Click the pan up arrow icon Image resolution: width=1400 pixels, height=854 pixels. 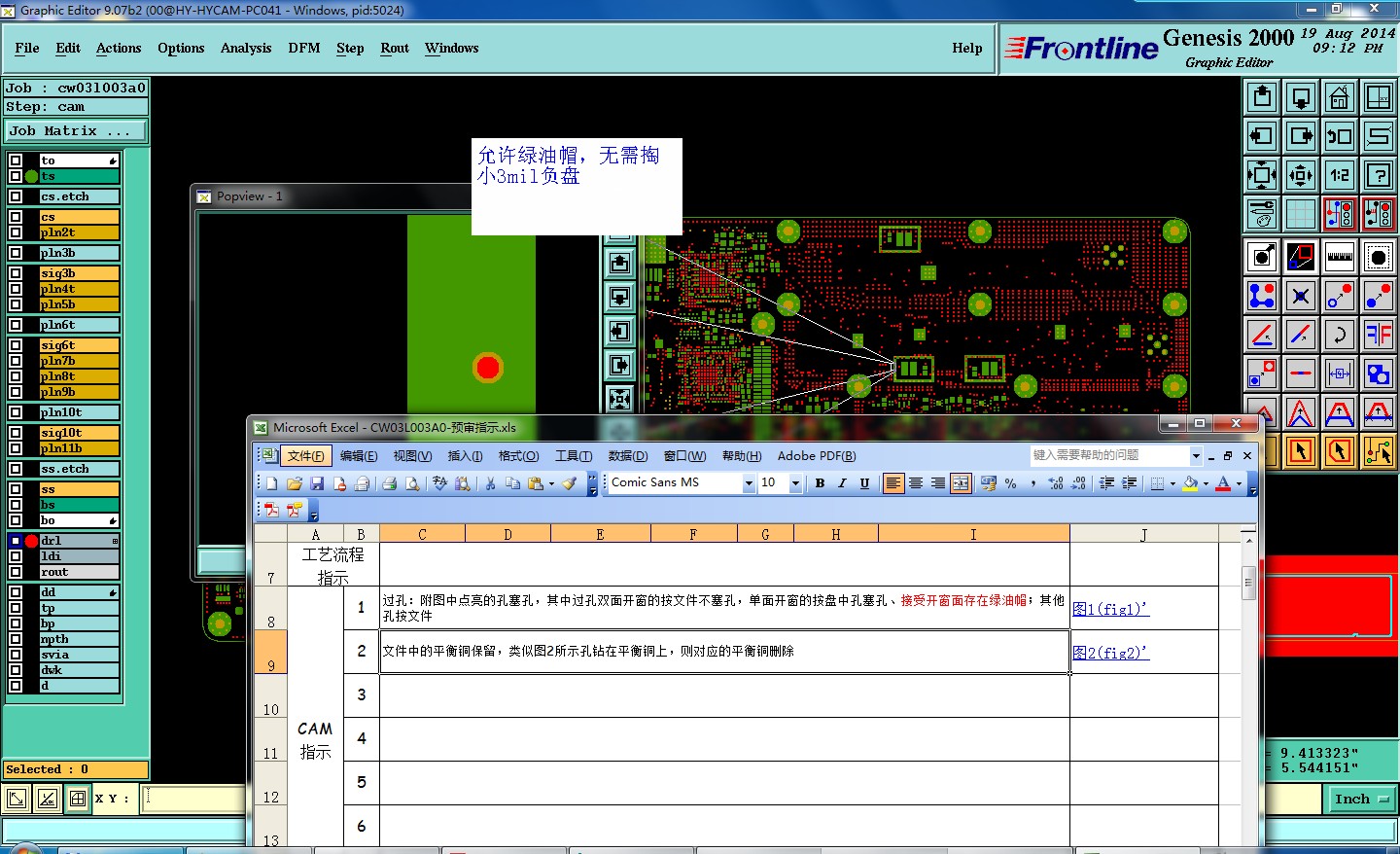(x=1262, y=97)
